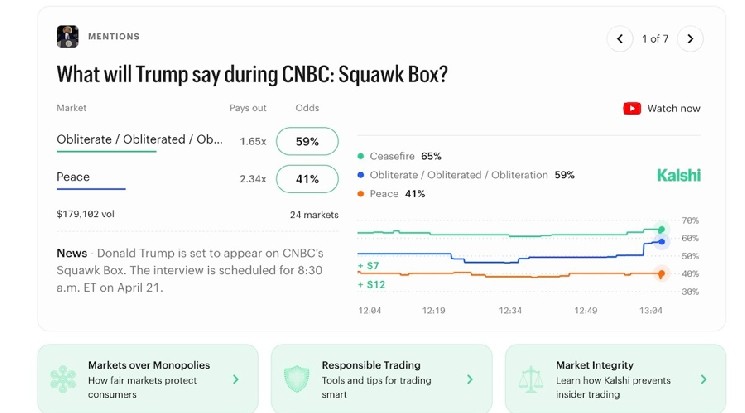Viewport: 745px width, 413px height.
Task: Open the MENTIONS category label
Action: click(114, 37)
